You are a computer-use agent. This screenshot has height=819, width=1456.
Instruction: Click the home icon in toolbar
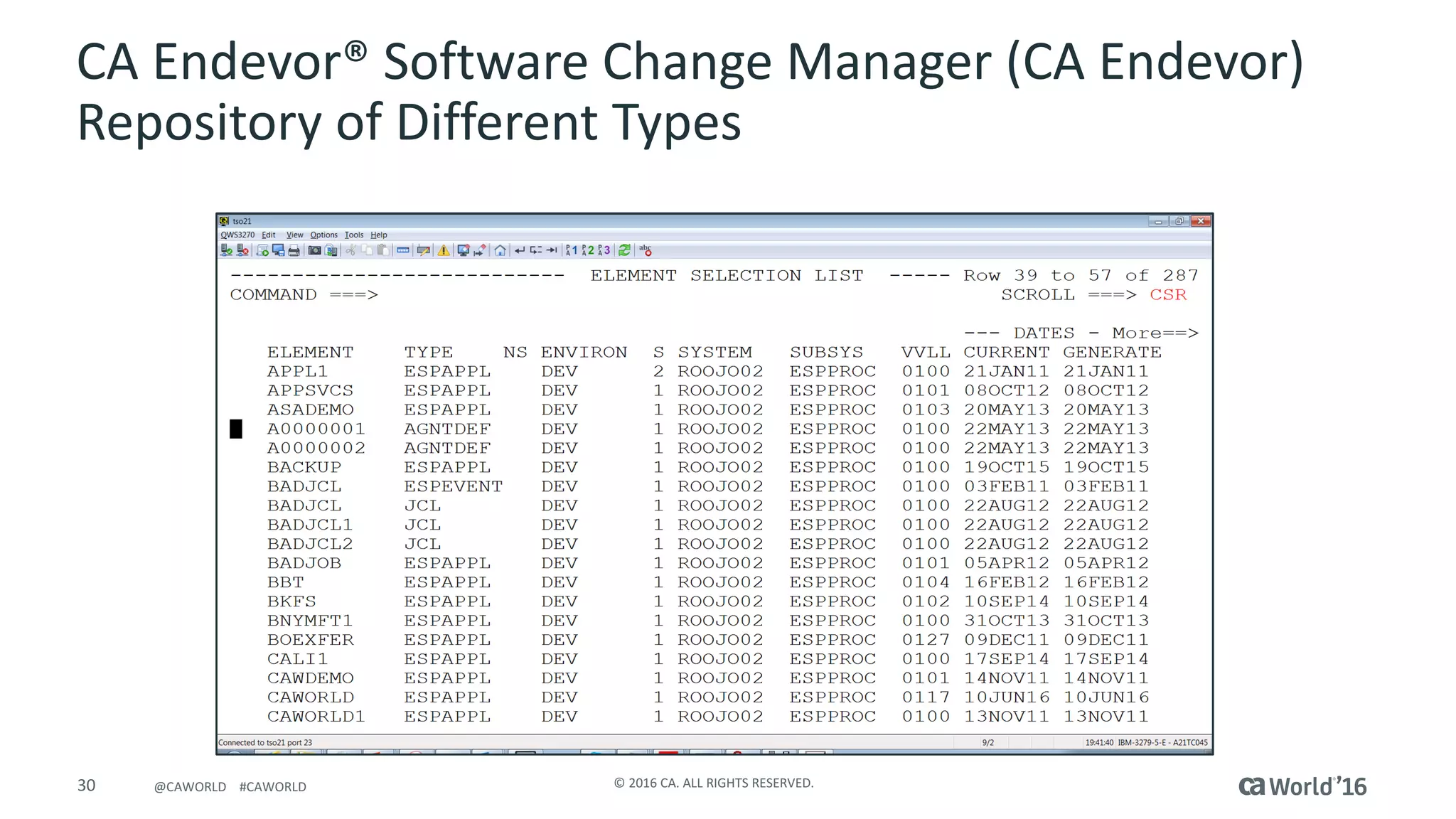(x=500, y=250)
